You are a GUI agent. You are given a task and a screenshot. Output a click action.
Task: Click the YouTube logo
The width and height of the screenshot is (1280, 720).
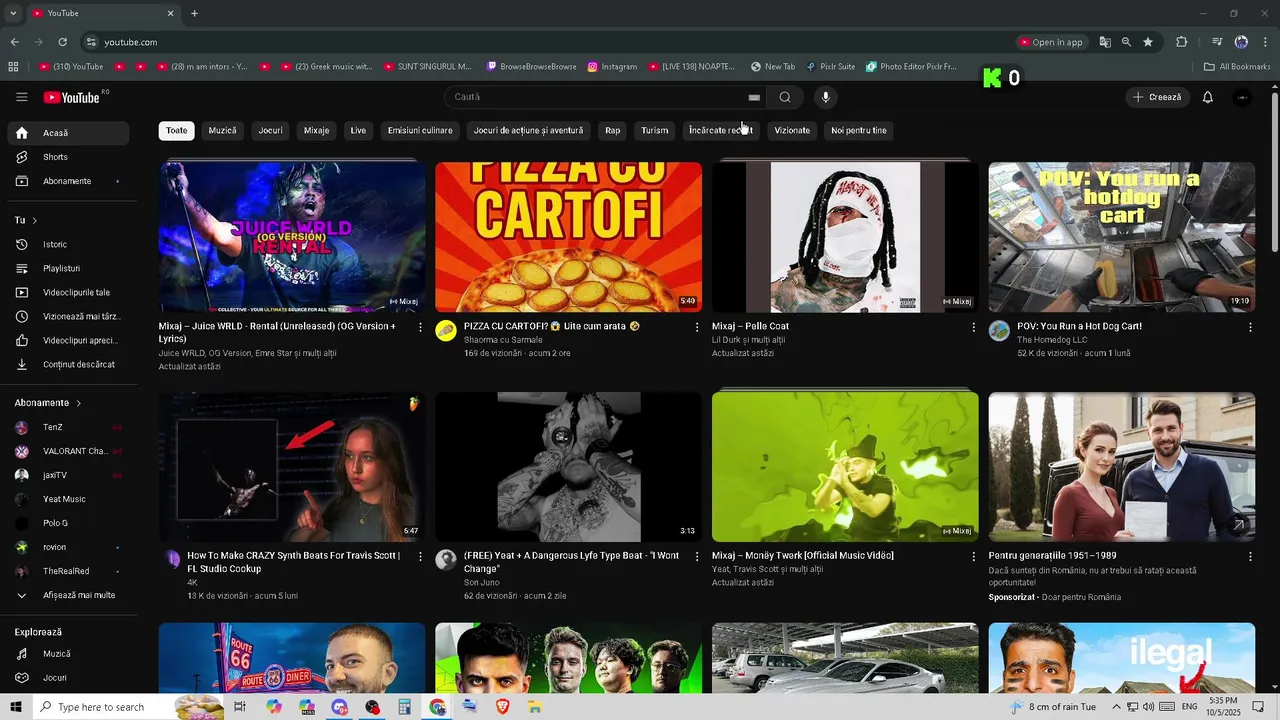(x=72, y=97)
